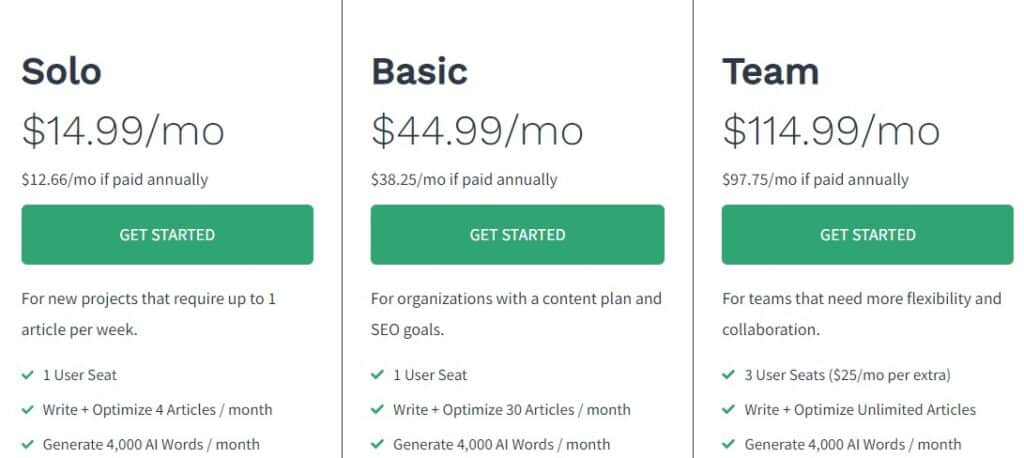1024x458 pixels.
Task: Click the $12.66/mo if paid annually note
Action: coord(114,180)
